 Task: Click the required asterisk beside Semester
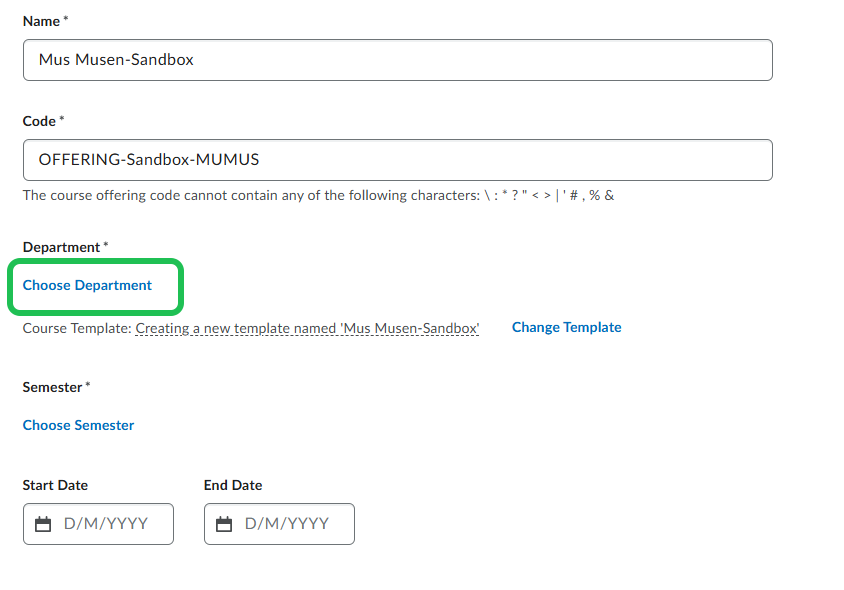88,386
